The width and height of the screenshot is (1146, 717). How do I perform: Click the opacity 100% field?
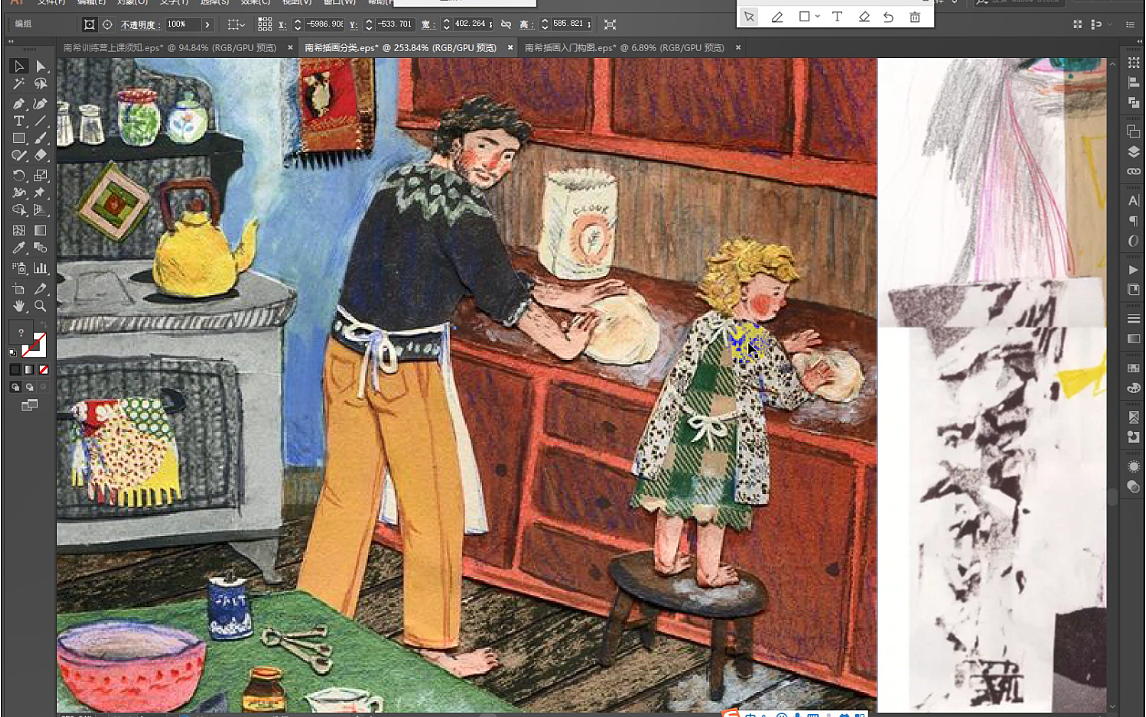click(x=183, y=25)
